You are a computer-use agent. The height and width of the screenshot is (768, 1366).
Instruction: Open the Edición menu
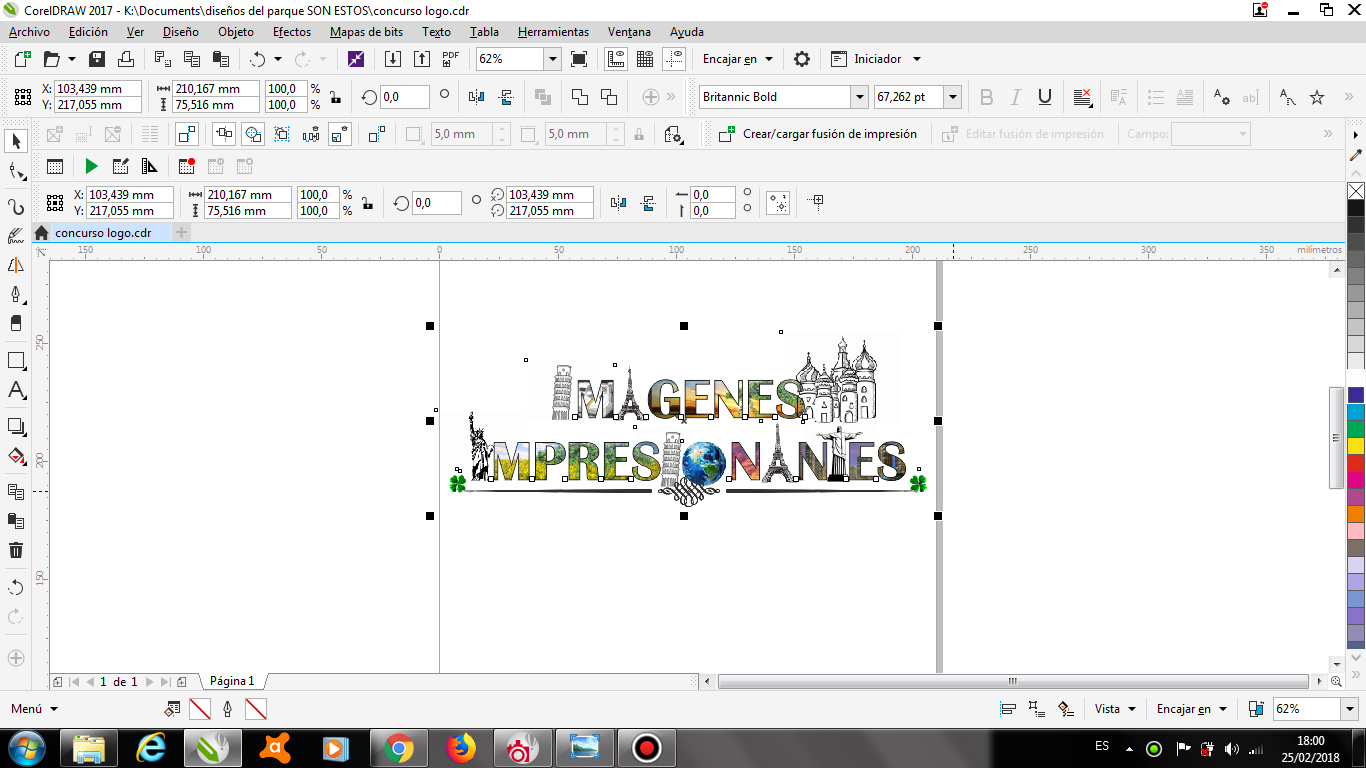point(88,32)
